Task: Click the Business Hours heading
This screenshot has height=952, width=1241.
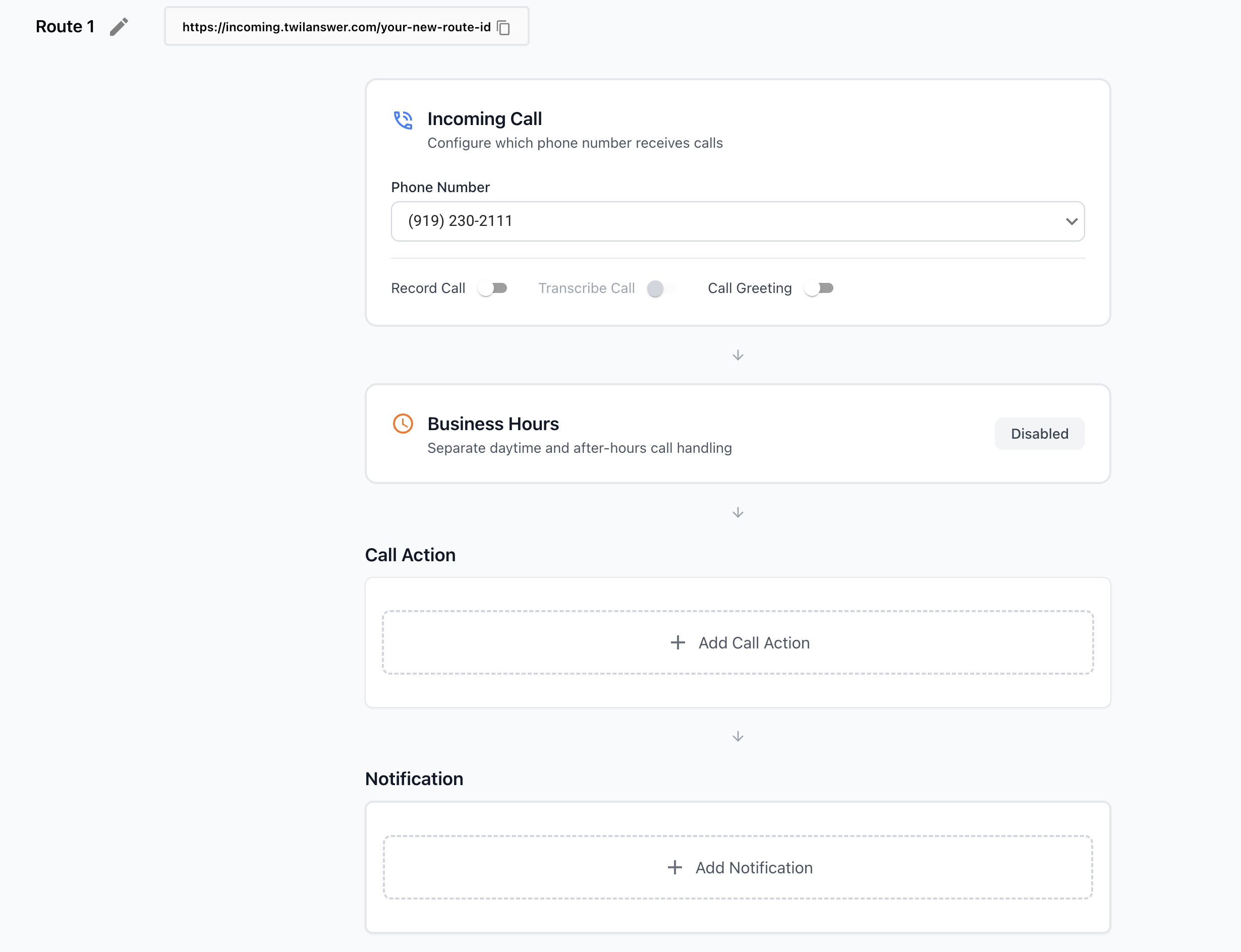Action: click(493, 424)
